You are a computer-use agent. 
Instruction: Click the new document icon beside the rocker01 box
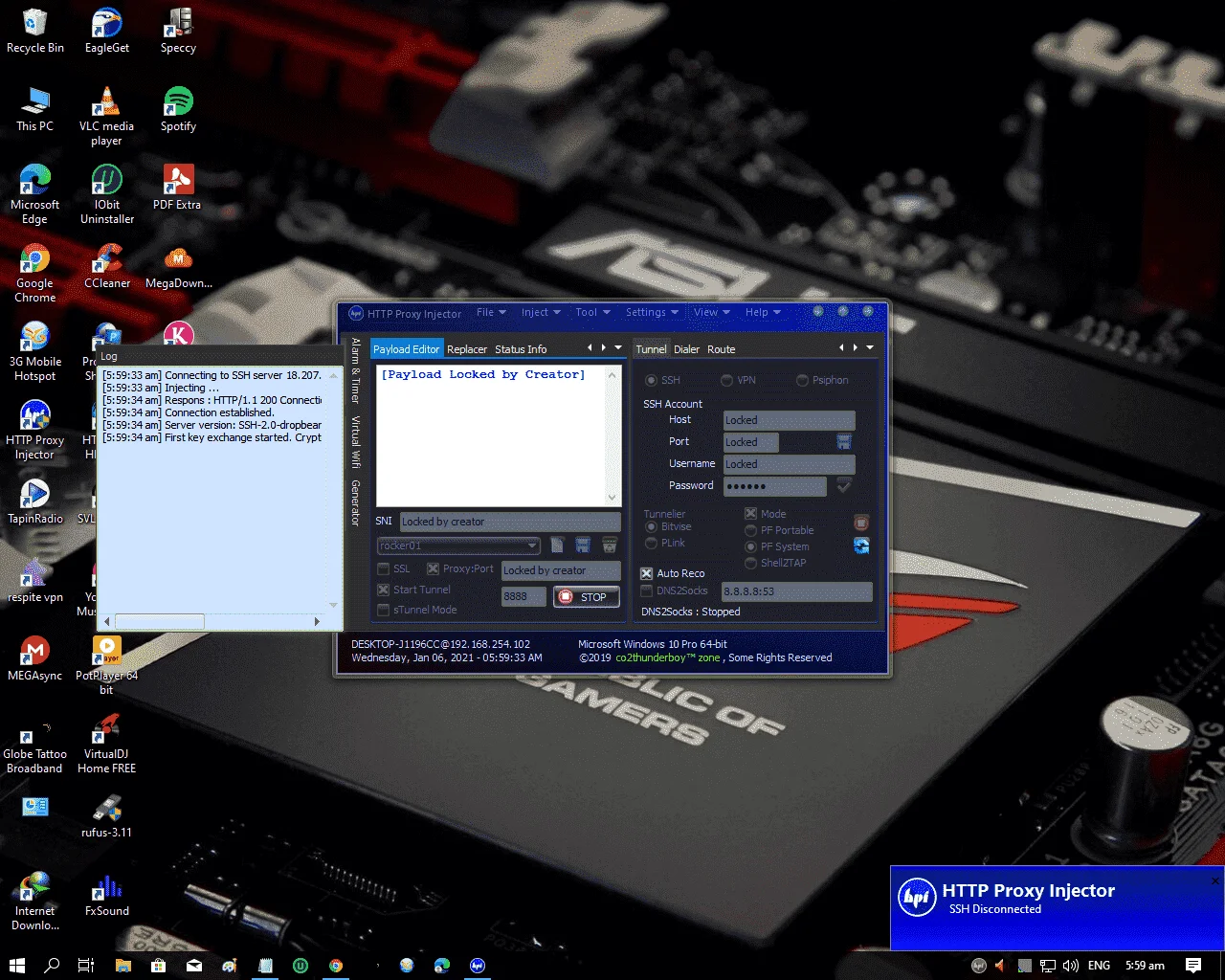point(558,546)
